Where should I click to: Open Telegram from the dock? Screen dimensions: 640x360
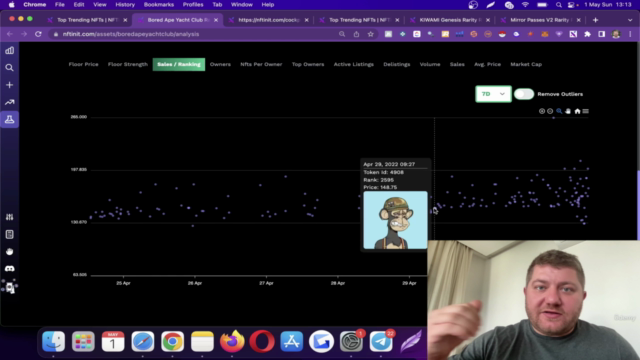click(381, 342)
